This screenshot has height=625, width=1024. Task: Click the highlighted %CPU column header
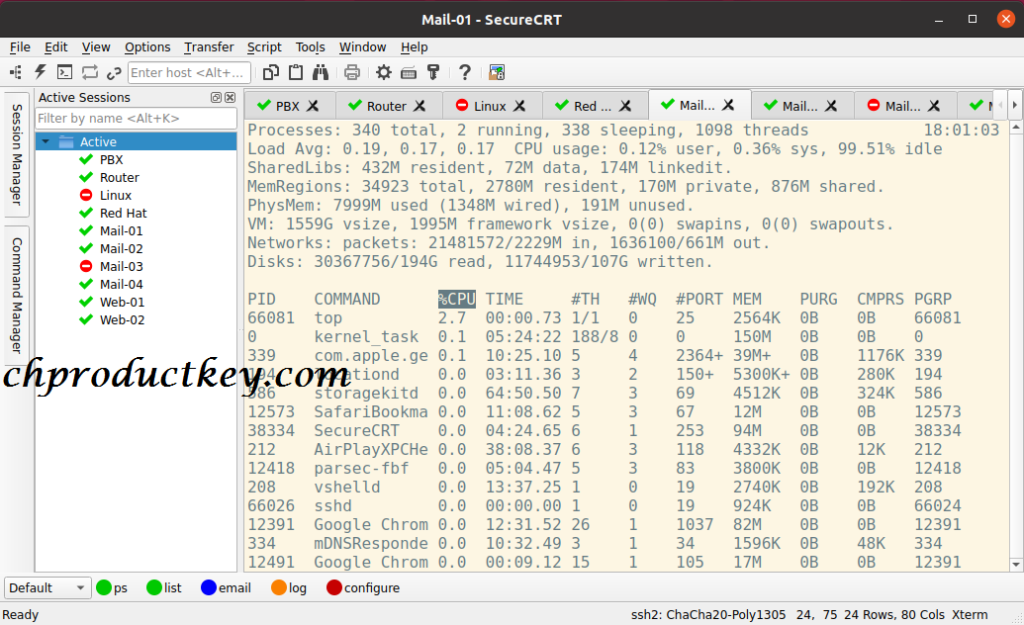coord(456,299)
